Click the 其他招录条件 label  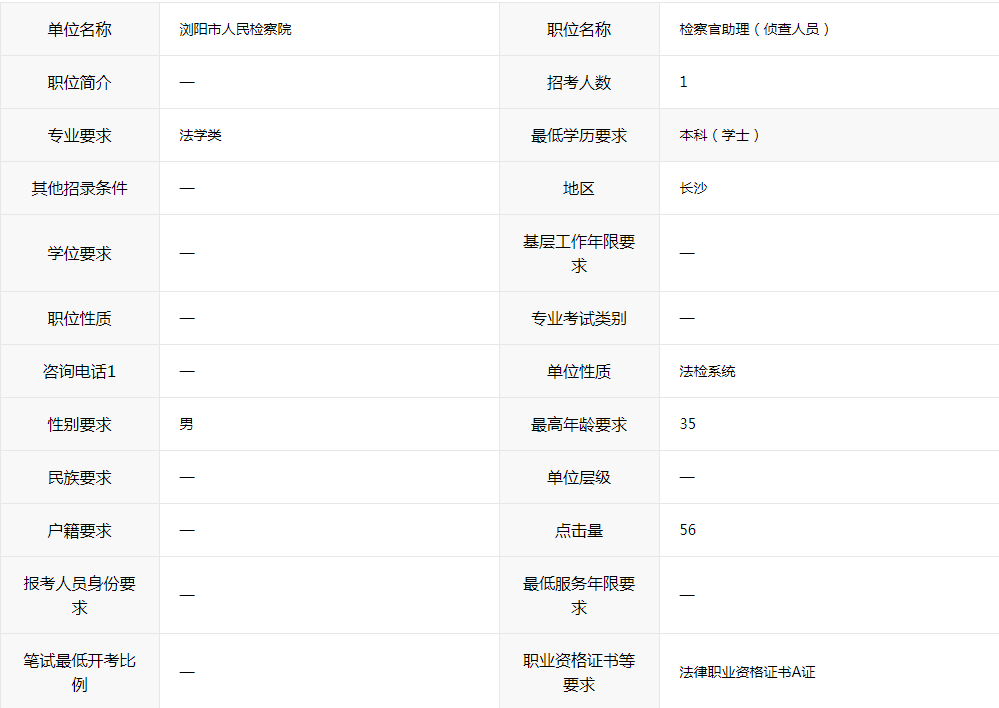click(x=80, y=188)
